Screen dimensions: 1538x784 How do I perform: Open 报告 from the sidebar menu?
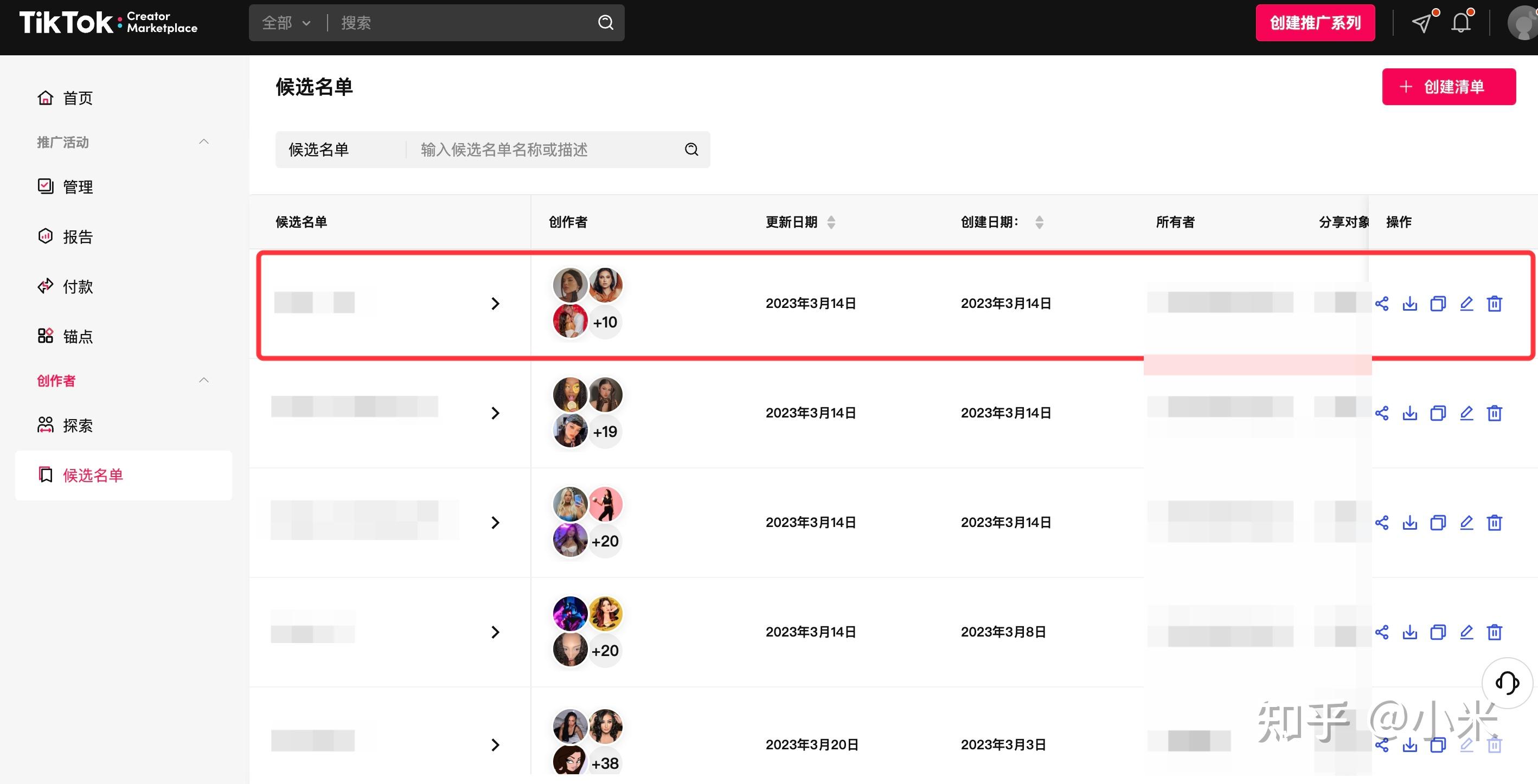point(77,236)
